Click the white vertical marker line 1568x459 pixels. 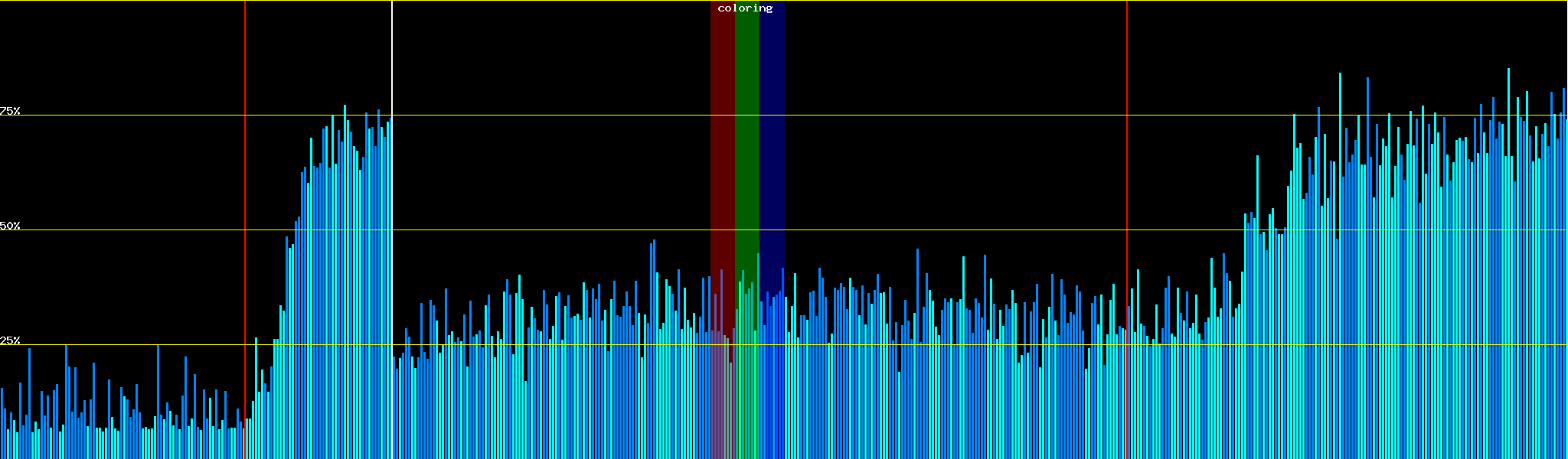coord(392,61)
